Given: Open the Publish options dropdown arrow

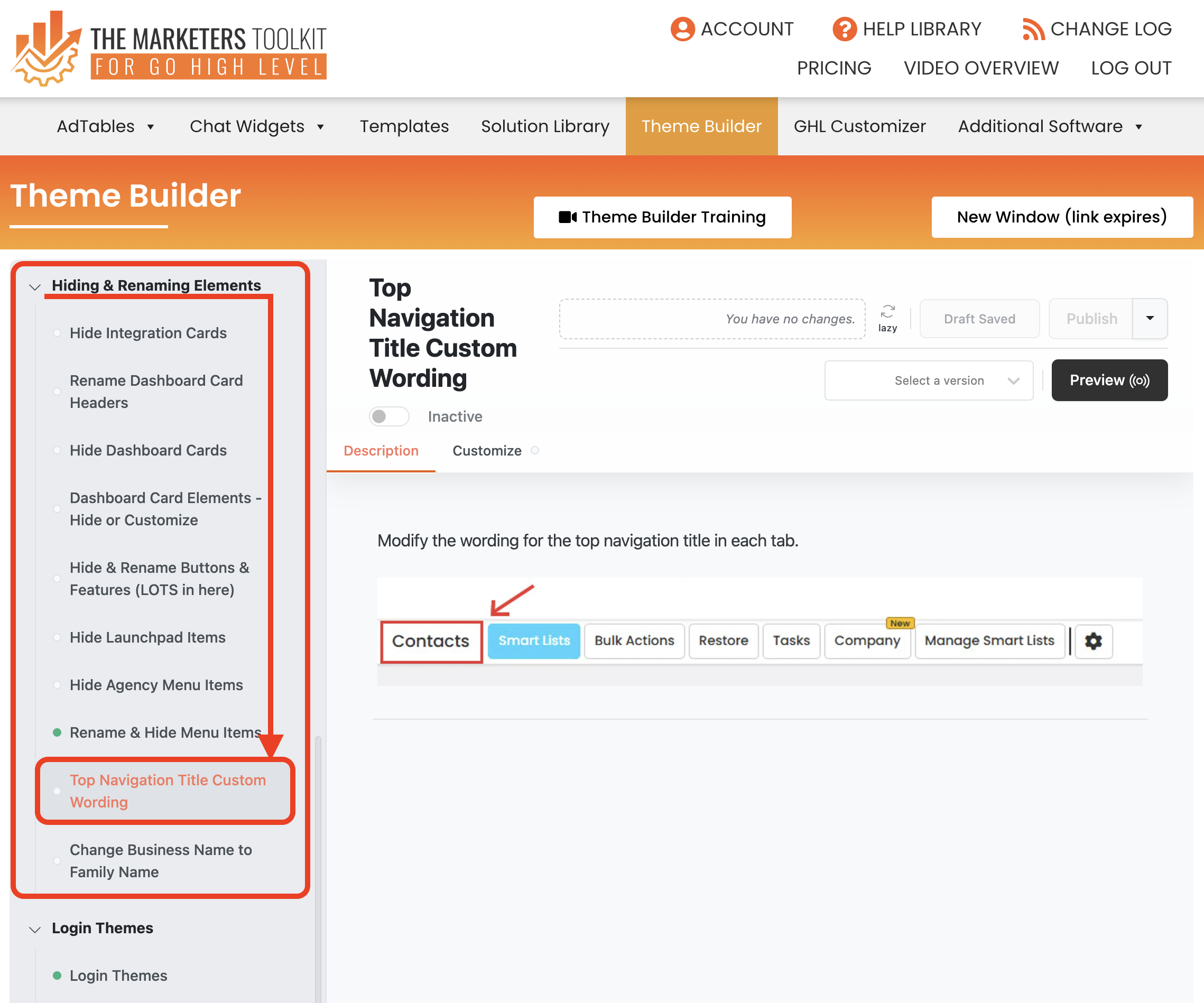Looking at the screenshot, I should [x=1150, y=318].
